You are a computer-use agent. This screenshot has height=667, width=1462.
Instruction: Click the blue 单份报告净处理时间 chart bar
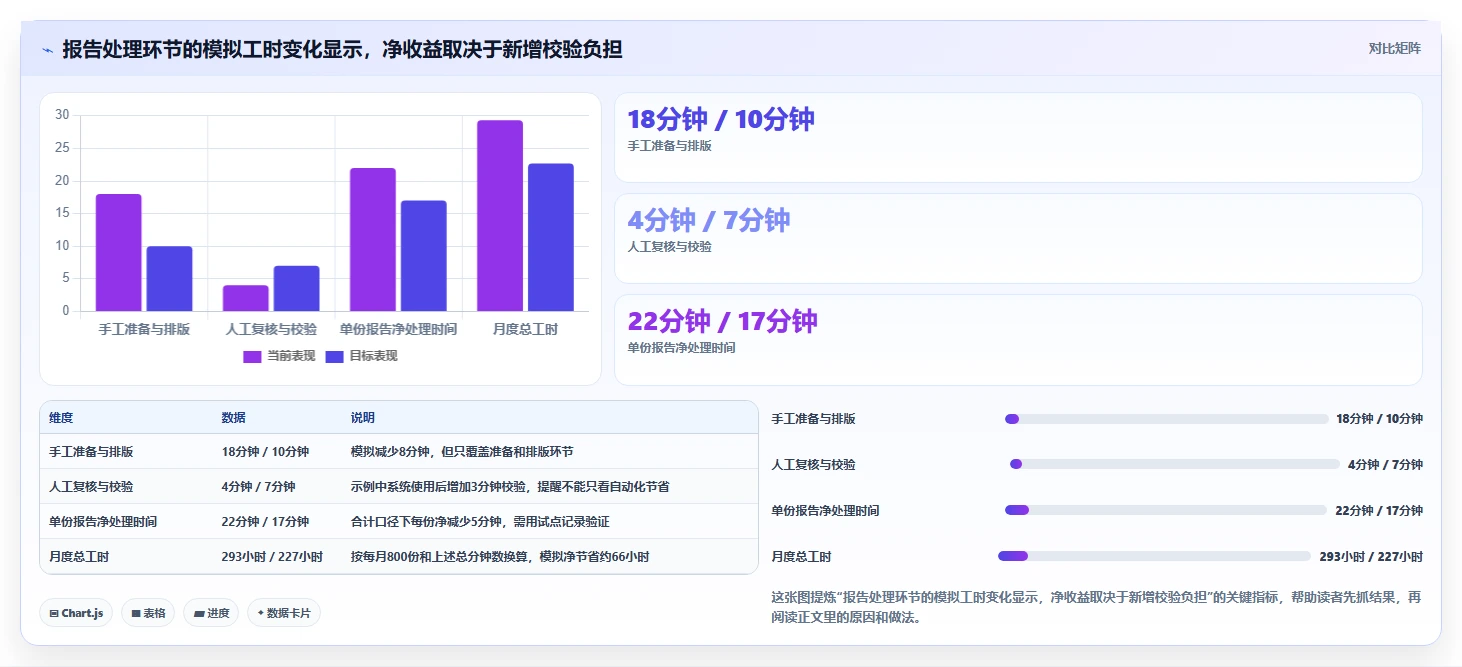pyautogui.click(x=424, y=256)
